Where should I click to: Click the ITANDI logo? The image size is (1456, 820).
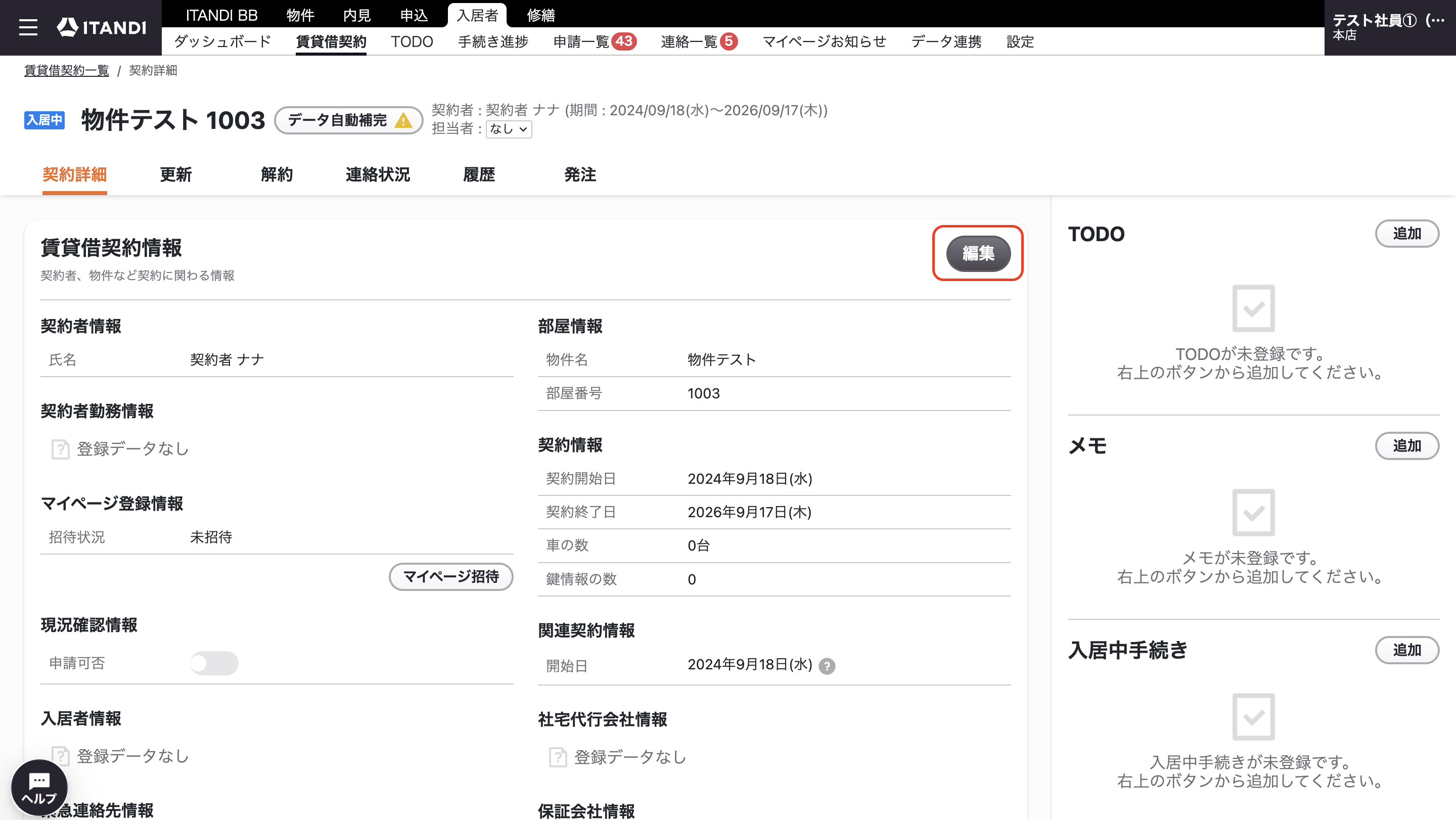pyautogui.click(x=102, y=27)
